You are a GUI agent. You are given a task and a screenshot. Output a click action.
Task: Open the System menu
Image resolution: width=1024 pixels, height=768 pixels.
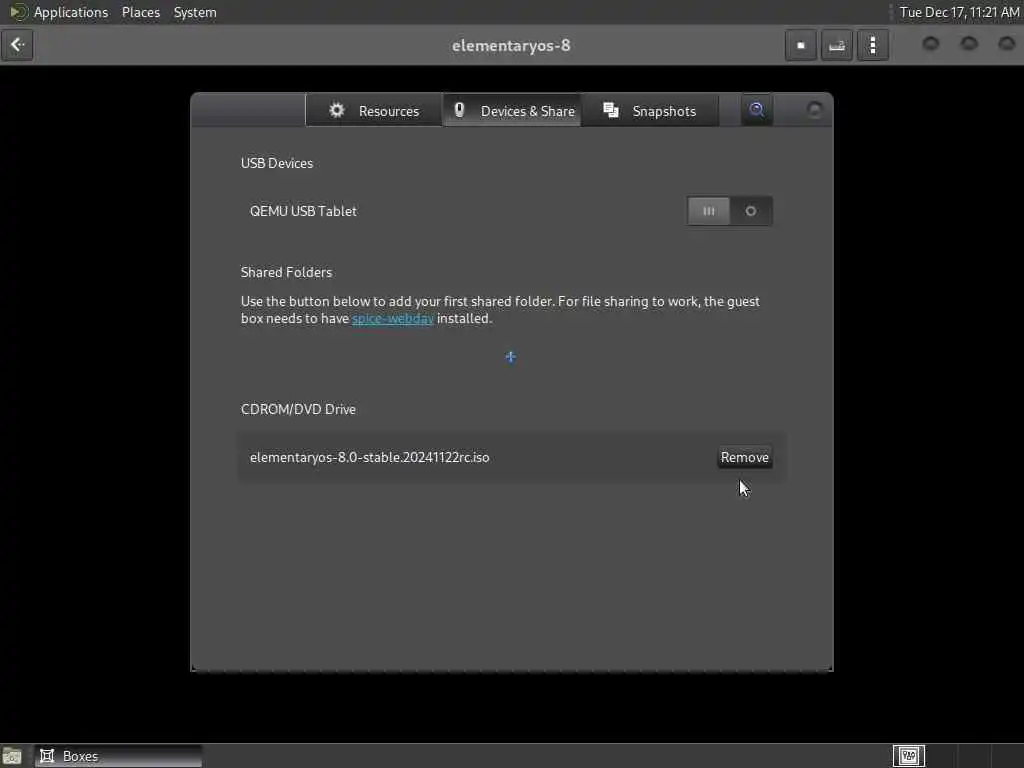(195, 12)
